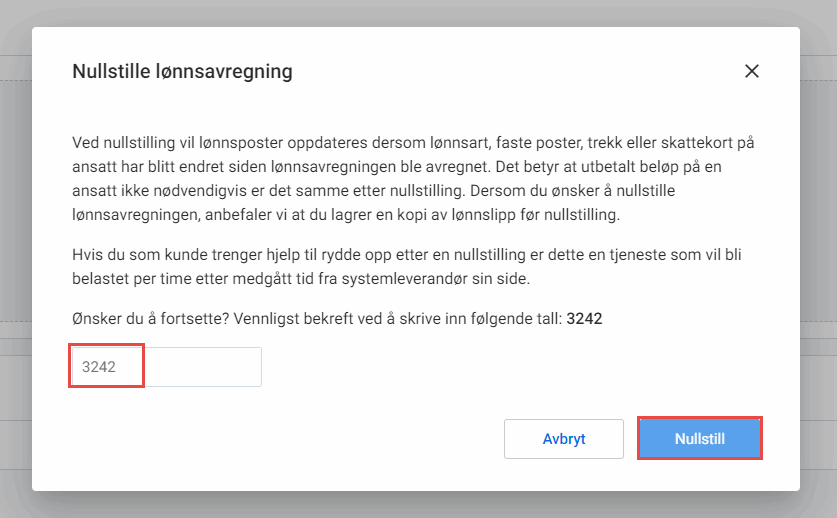Screen dimensions: 837x518
Task: Confirm with the blue Nullstill button
Action: (x=700, y=438)
